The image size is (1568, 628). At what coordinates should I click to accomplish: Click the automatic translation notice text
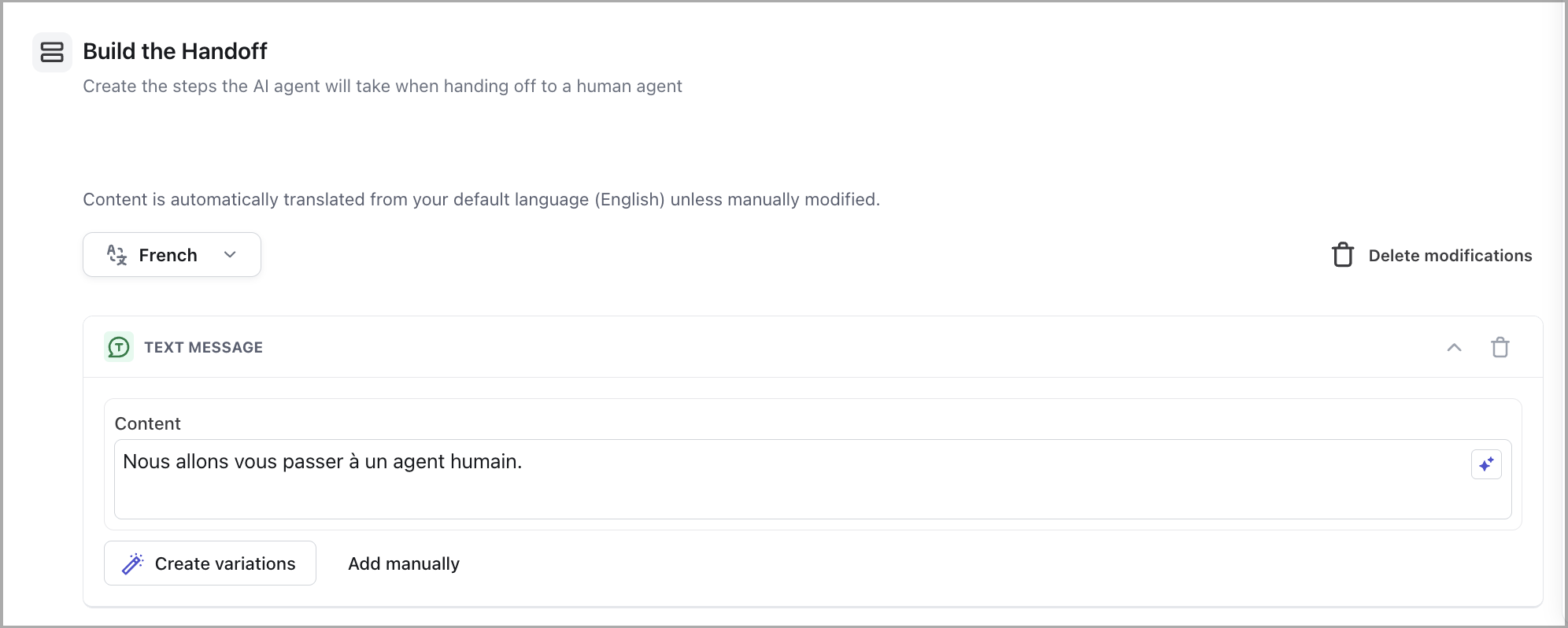[x=481, y=199]
